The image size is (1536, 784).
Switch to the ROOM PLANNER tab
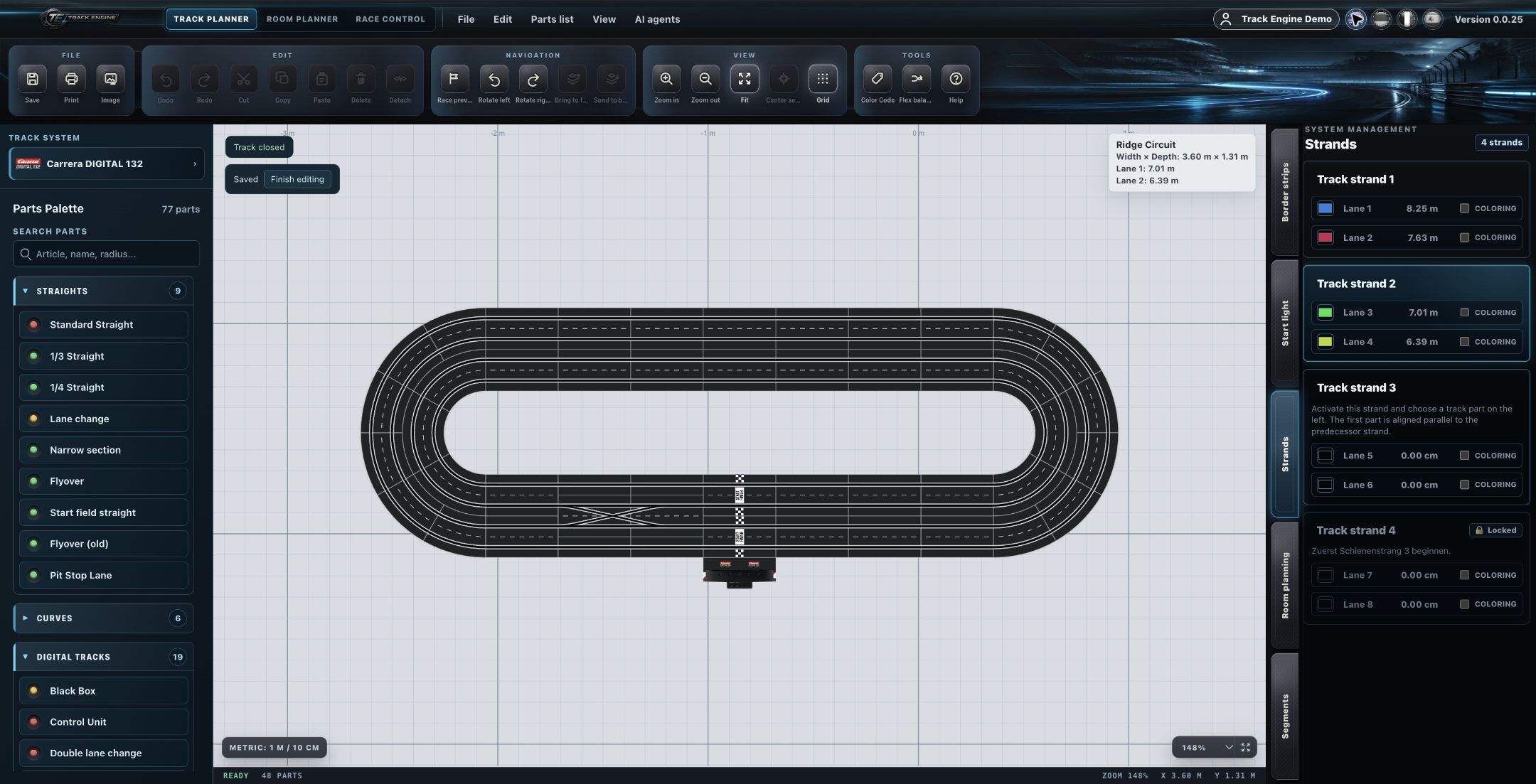click(x=302, y=19)
